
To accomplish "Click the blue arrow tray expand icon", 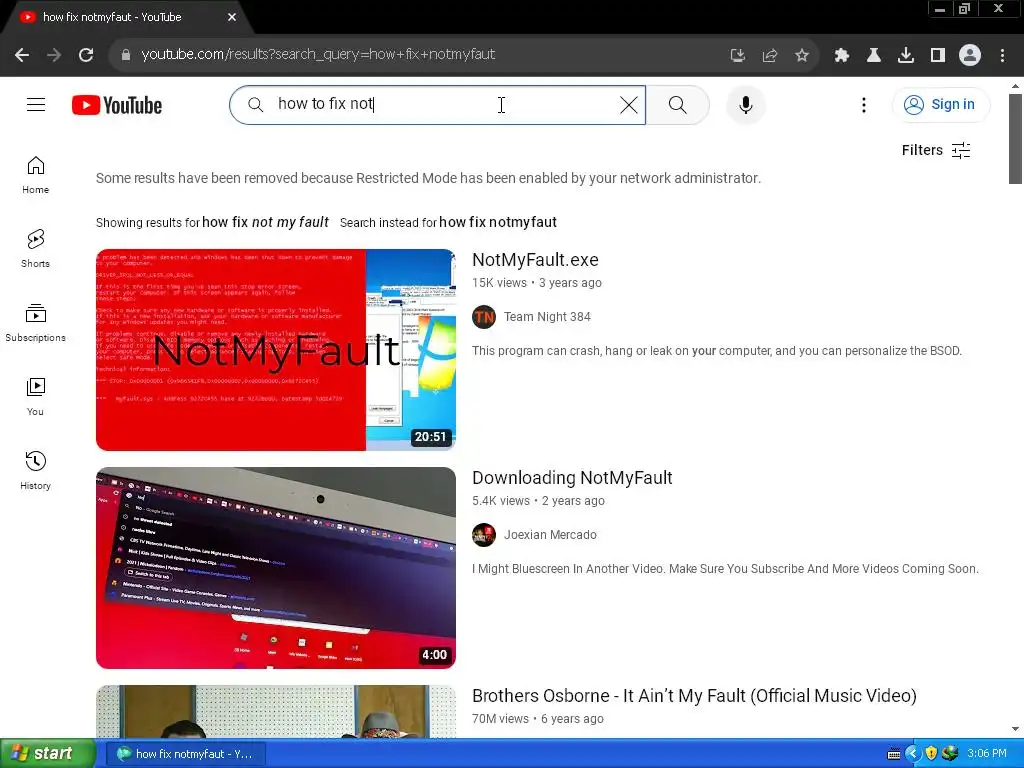I will (x=912, y=754).
